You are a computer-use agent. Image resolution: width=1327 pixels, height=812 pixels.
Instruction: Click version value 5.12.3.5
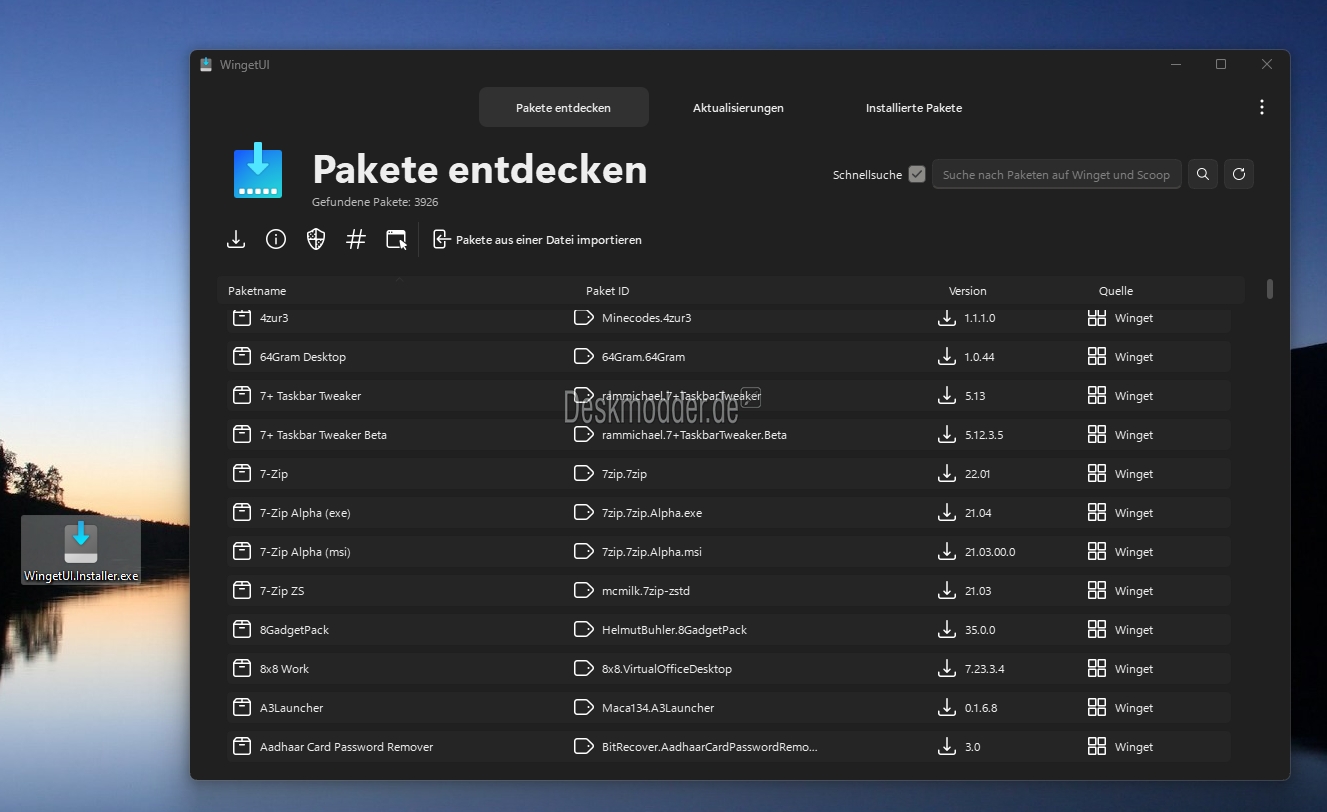(x=984, y=435)
